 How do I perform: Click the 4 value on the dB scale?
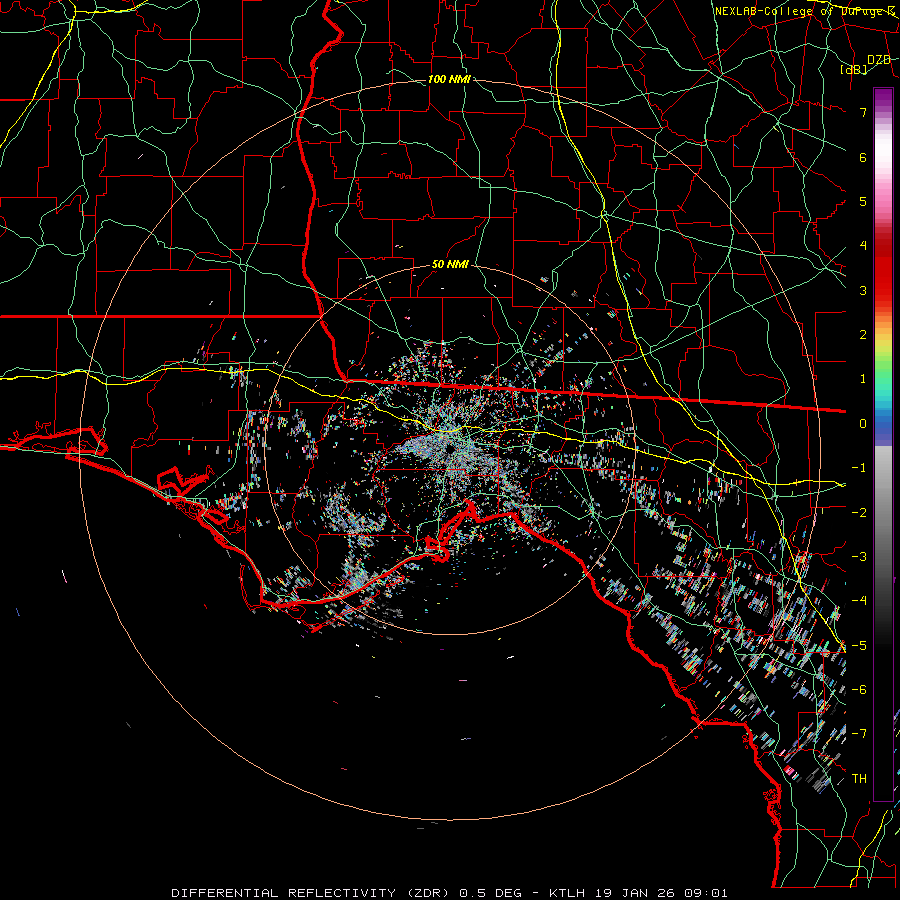click(863, 246)
